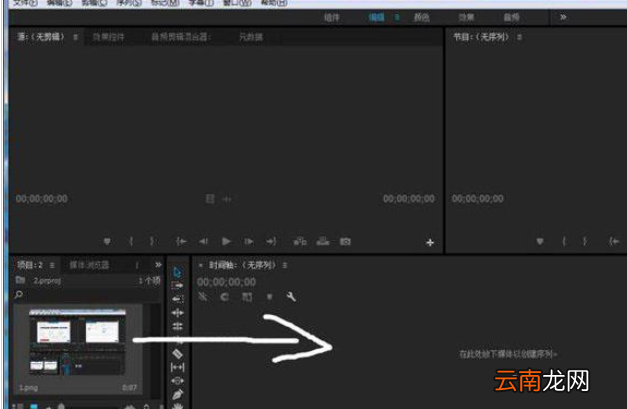Open the 编辑 (Edit) menu
The width and height of the screenshot is (627, 409).
coord(60,2)
